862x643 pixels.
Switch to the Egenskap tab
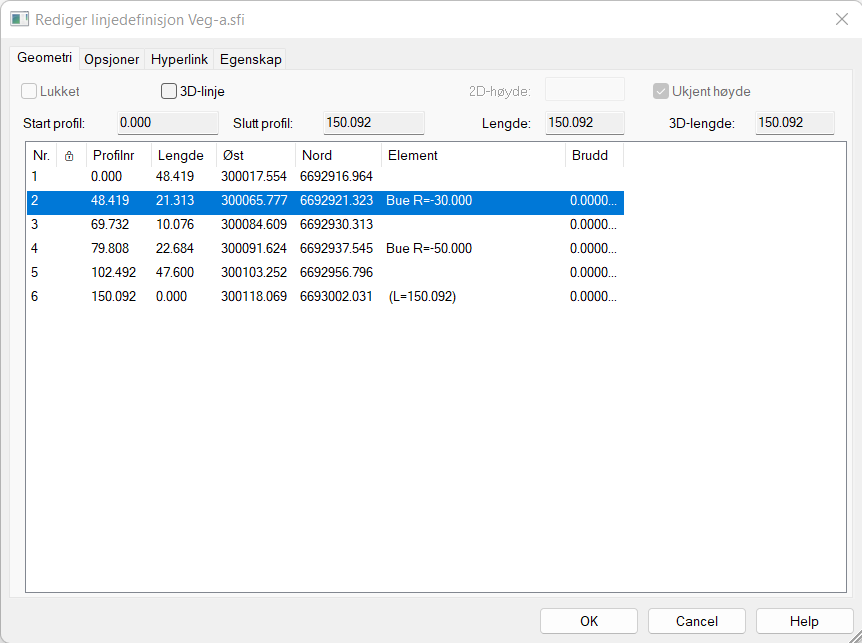250,60
